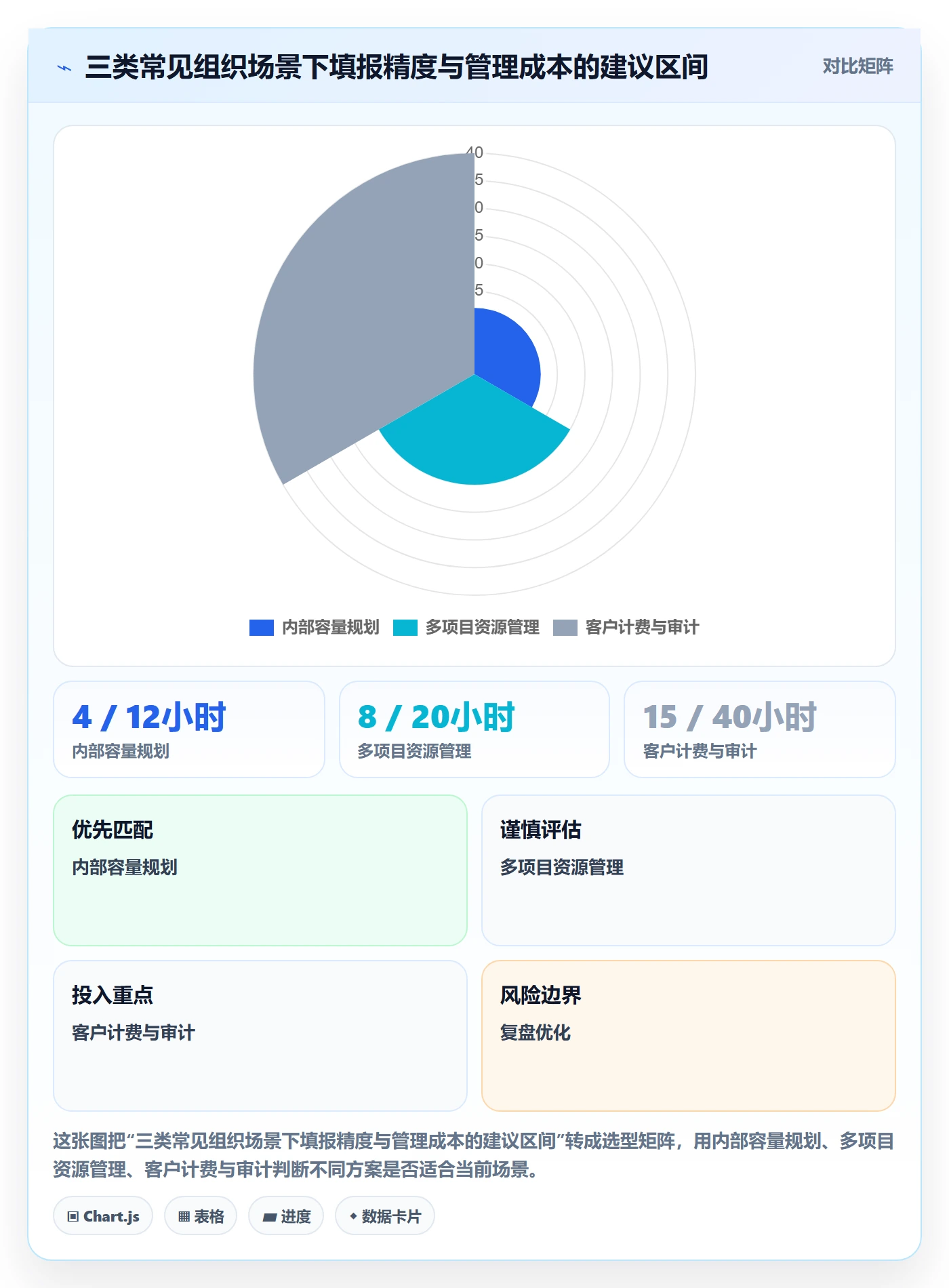Click the 内部容量规划 legend text
The height and width of the screenshot is (1288, 949).
tap(331, 627)
